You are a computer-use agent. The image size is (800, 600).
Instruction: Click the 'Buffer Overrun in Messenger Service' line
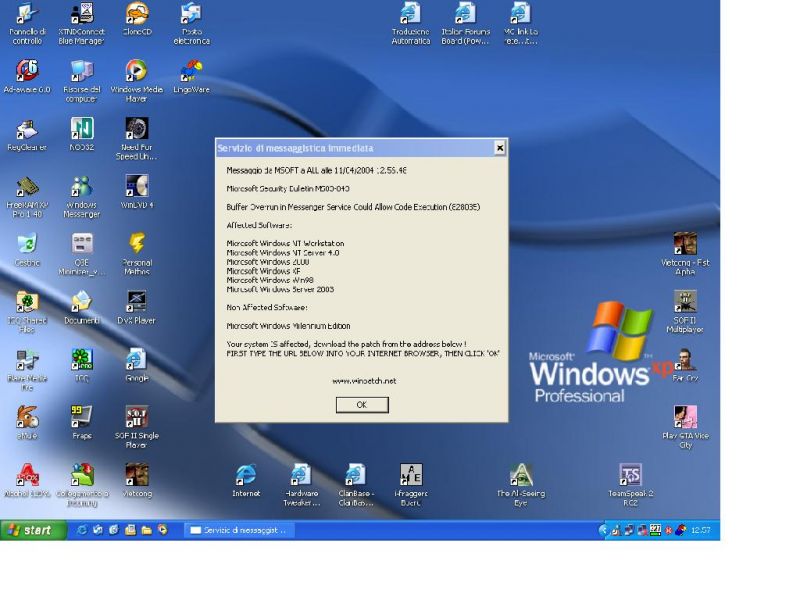tap(353, 207)
